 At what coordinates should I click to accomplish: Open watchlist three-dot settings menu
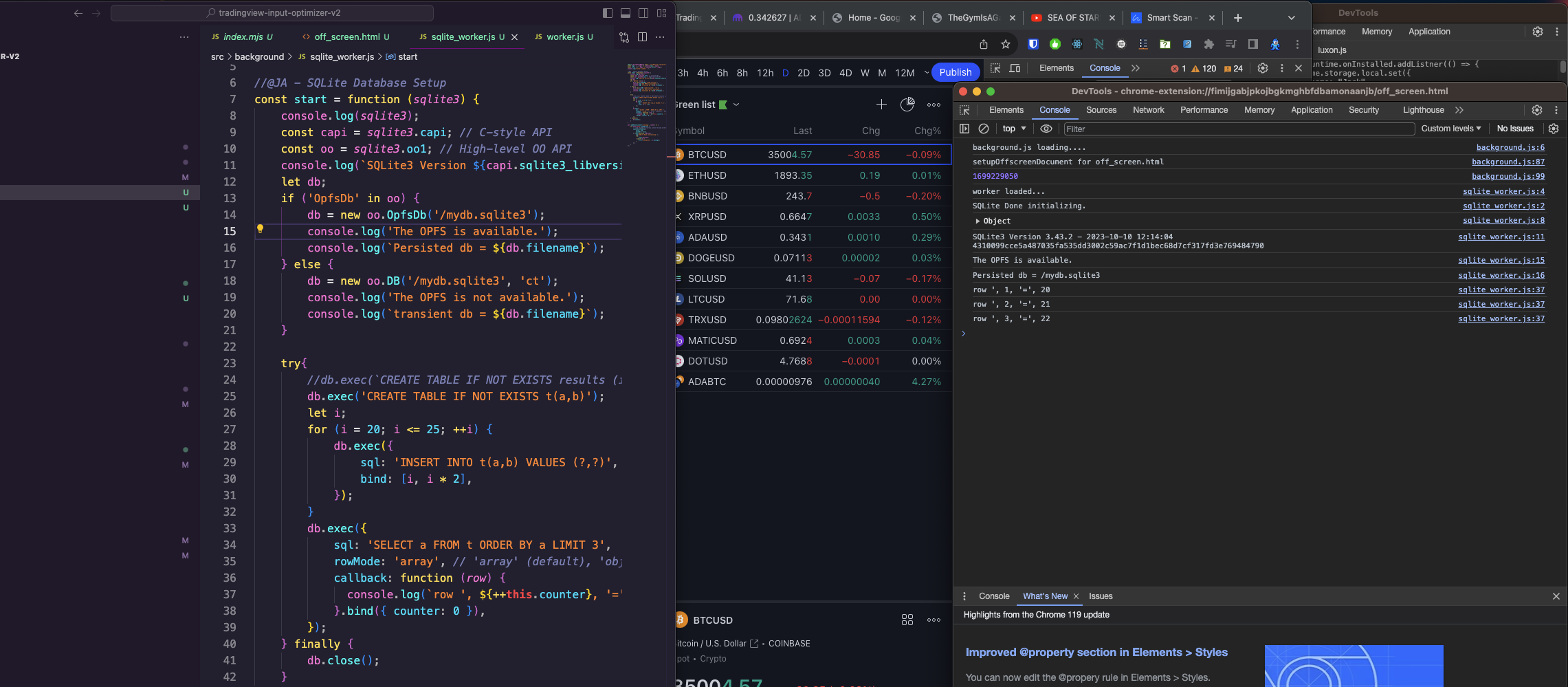[x=934, y=105]
